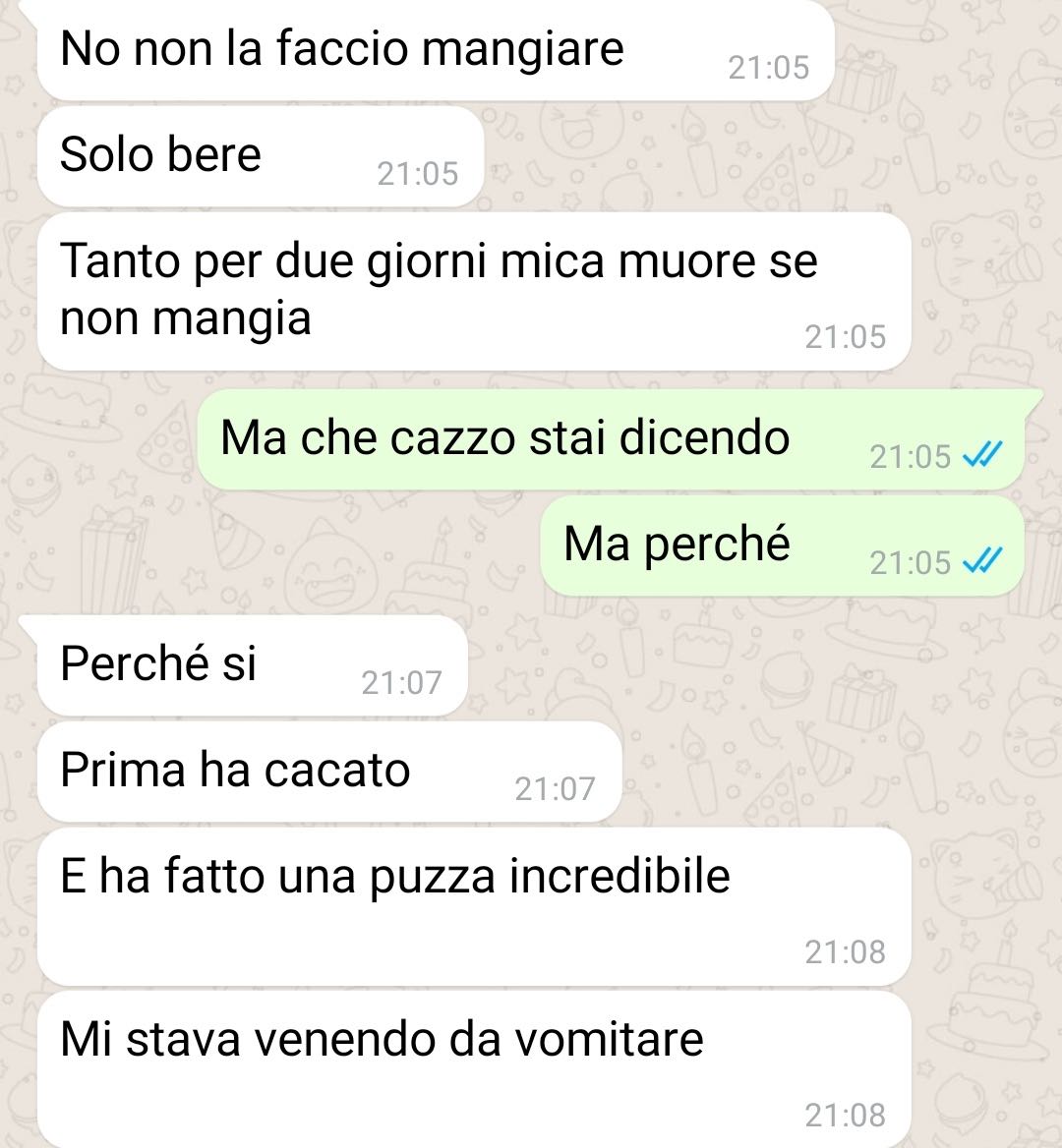Tap the blue double-check on "Ma che cazzo stai dicendo"
The width and height of the screenshot is (1062, 1148).
click(x=982, y=455)
